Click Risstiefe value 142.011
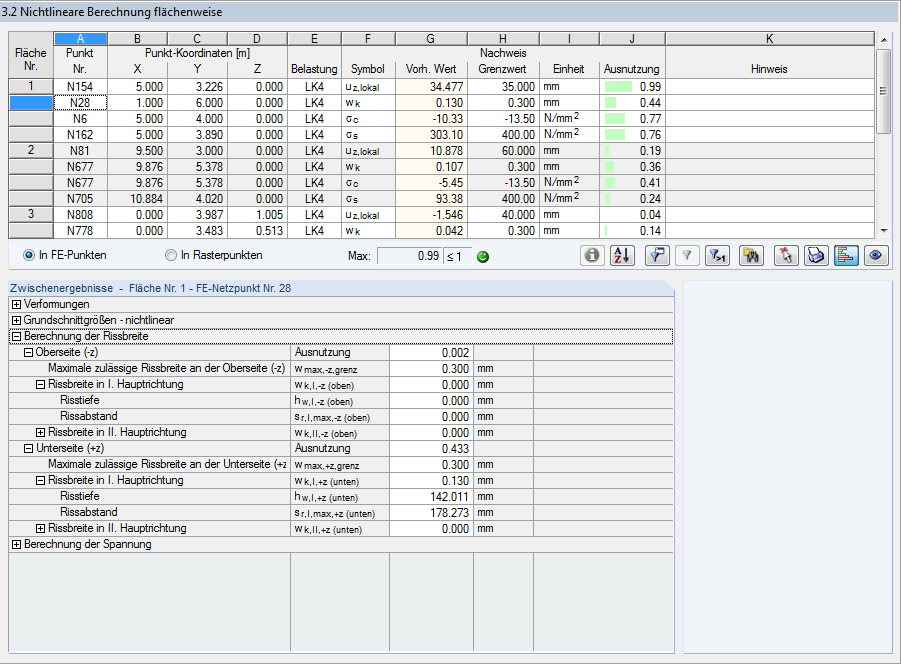This screenshot has height=664, width=901. (x=432, y=497)
